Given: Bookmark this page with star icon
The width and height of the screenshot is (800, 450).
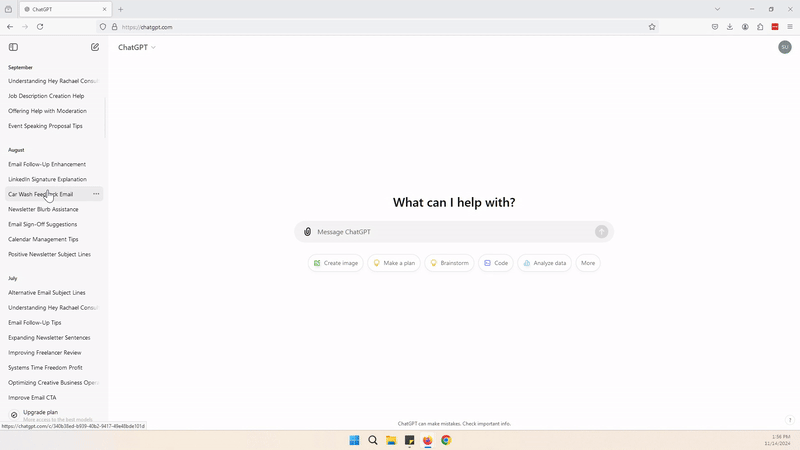Looking at the screenshot, I should (x=652, y=27).
